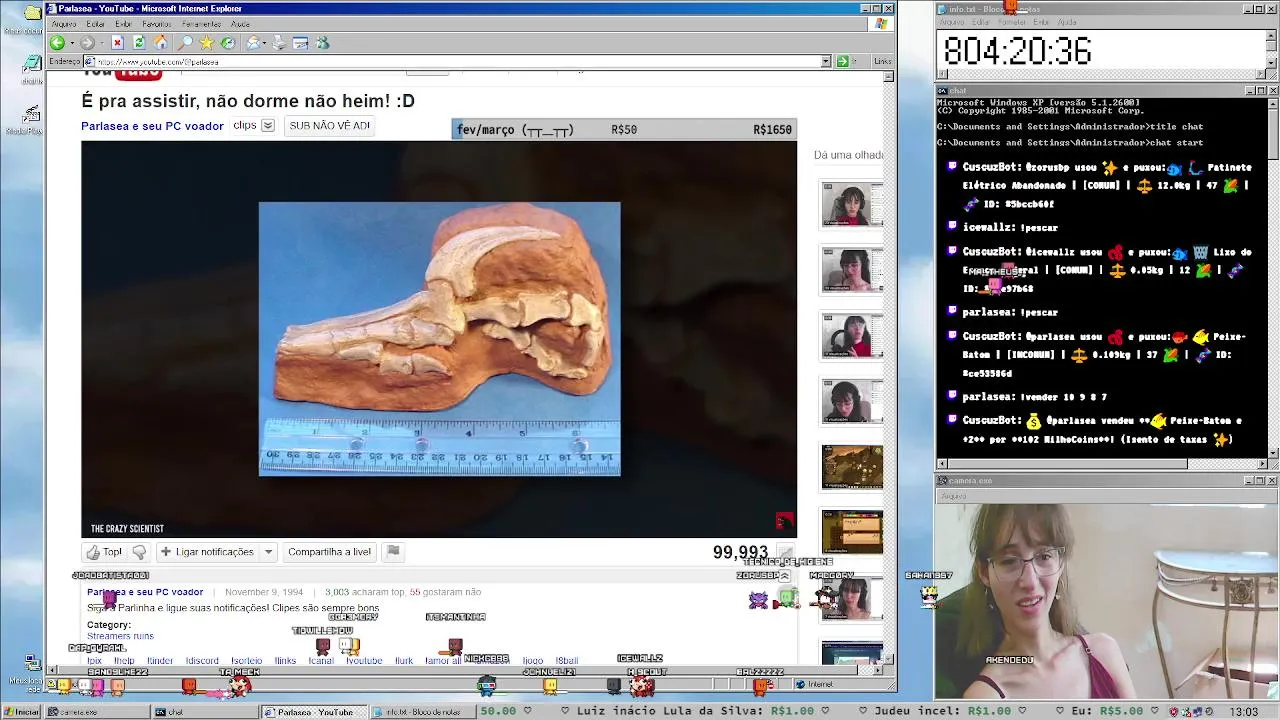Open the Ligar notificações dropdown arrow
This screenshot has width=1280, height=720.
(x=268, y=552)
